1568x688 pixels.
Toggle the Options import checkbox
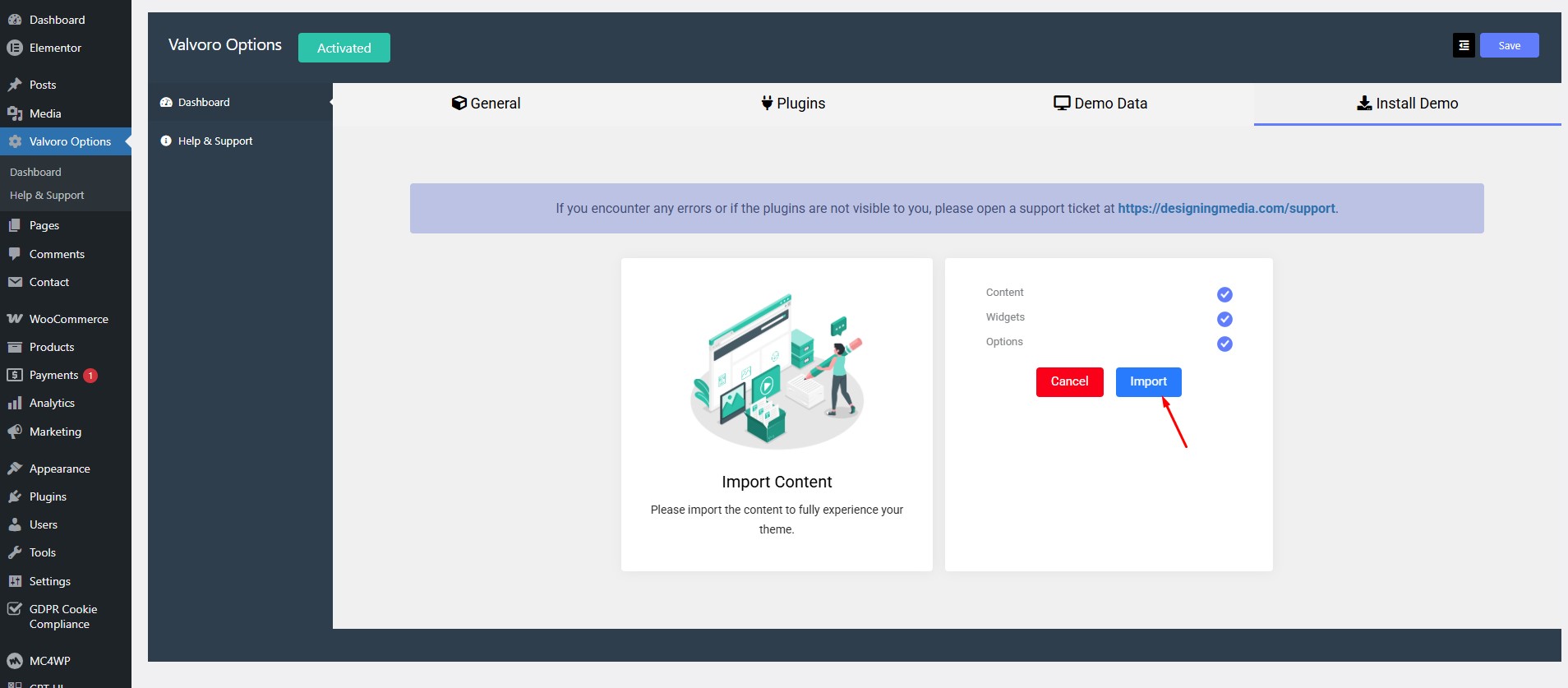pyautogui.click(x=1224, y=344)
